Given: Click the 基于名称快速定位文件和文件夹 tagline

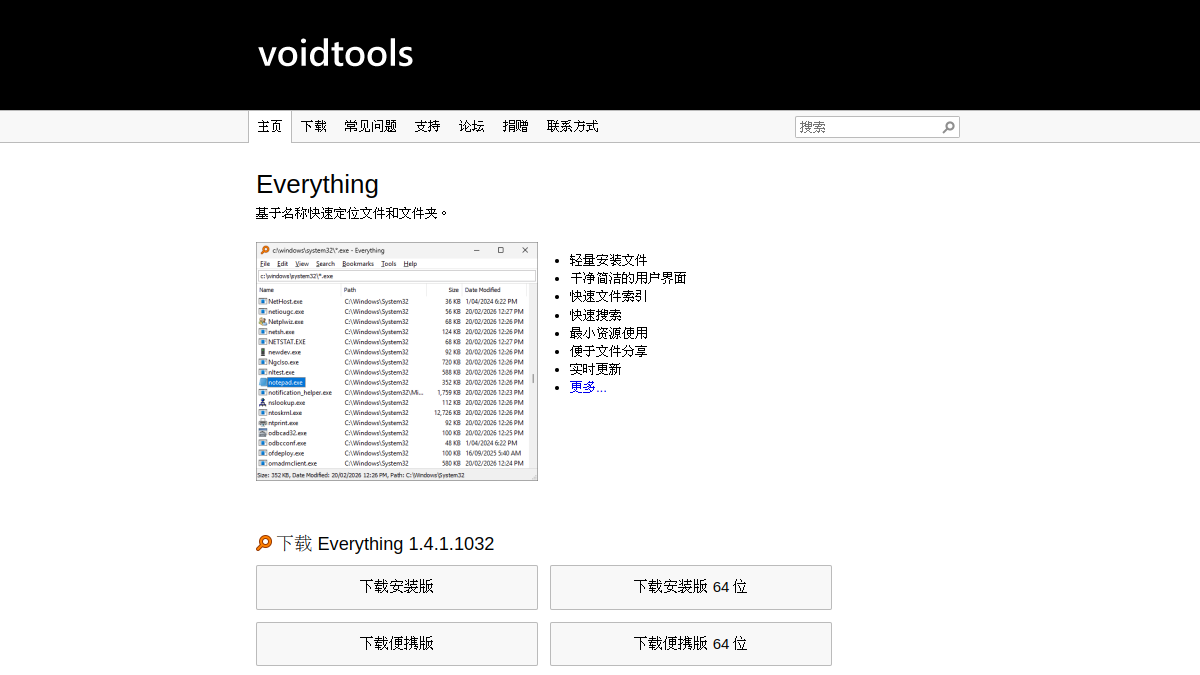Looking at the screenshot, I should [x=353, y=213].
